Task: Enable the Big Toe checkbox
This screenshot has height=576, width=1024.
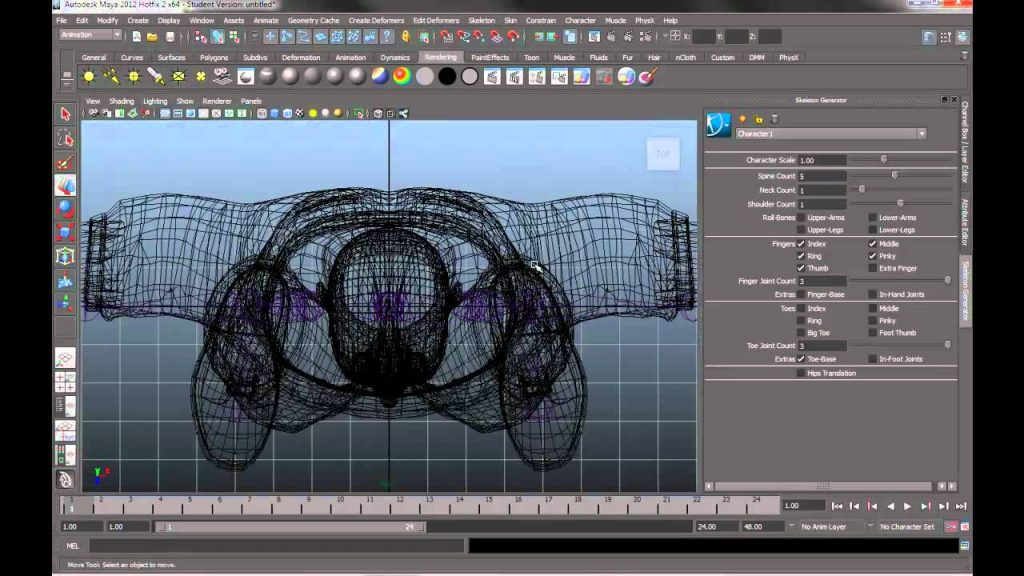Action: [801, 333]
